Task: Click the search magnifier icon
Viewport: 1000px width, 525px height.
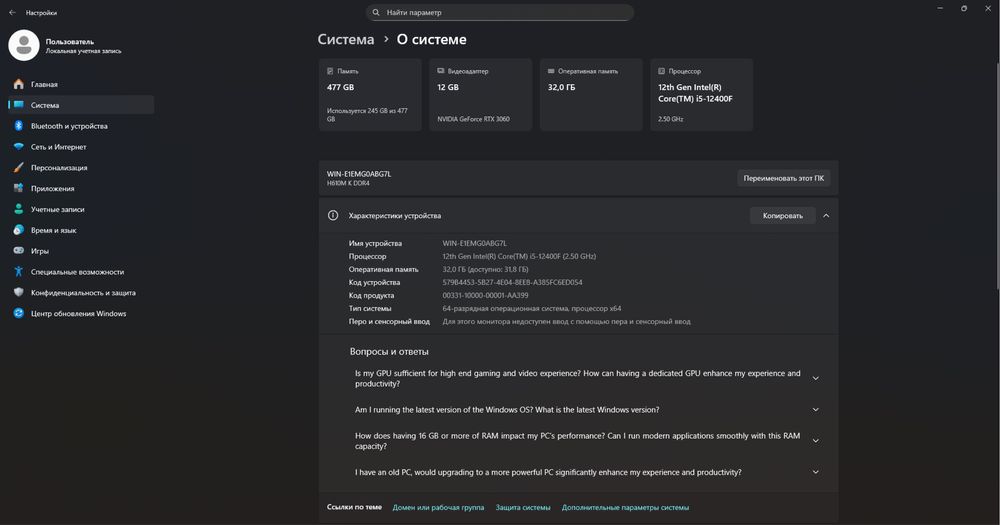Action: click(x=376, y=12)
